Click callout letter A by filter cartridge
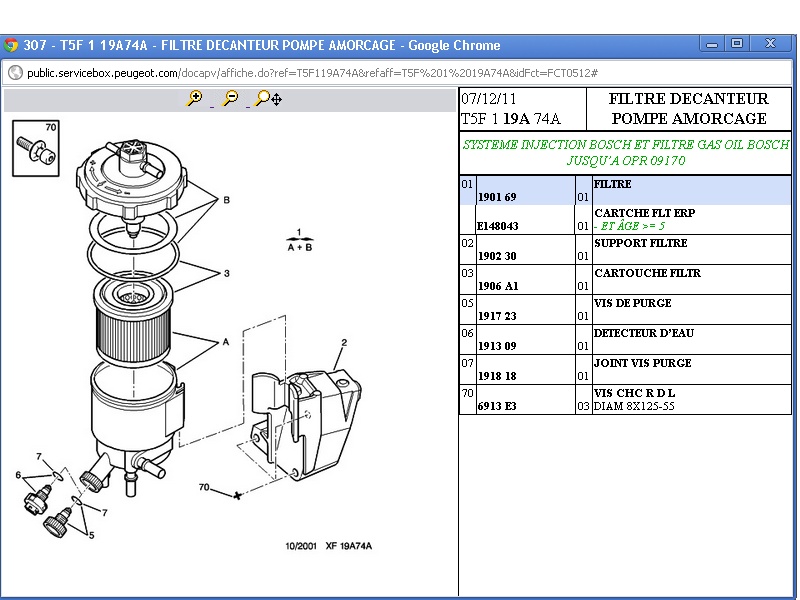The height and width of the screenshot is (600, 800). [x=226, y=342]
